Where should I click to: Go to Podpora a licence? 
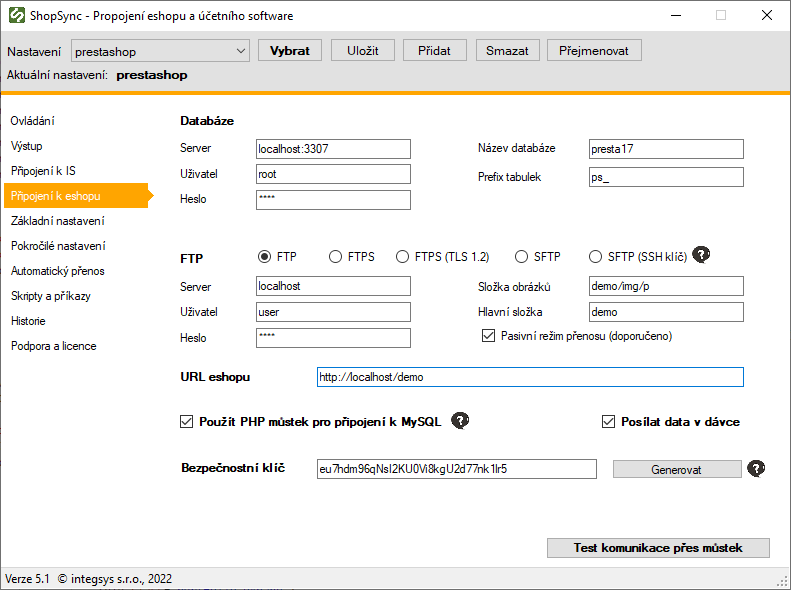point(53,346)
